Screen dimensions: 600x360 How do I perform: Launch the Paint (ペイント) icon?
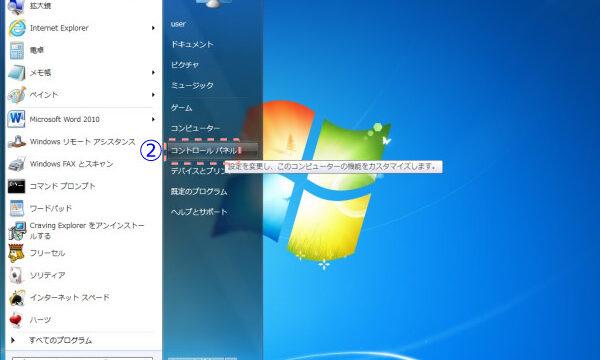(x=17, y=94)
